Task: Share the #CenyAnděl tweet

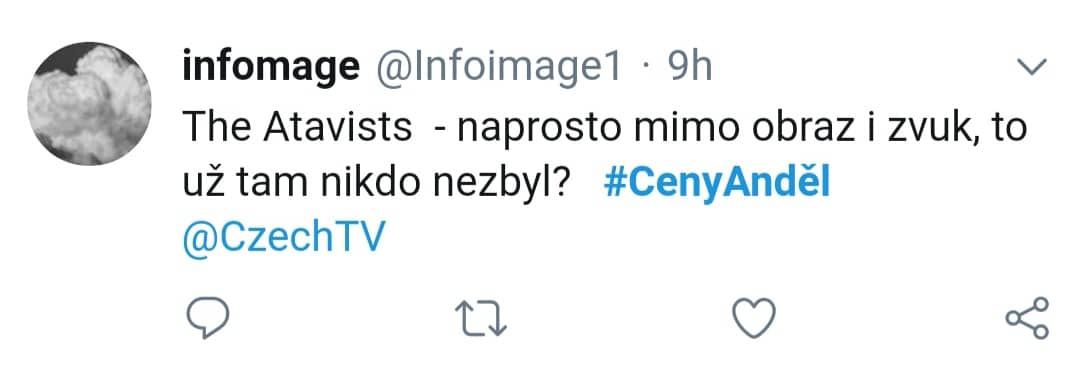Action: tap(1028, 318)
